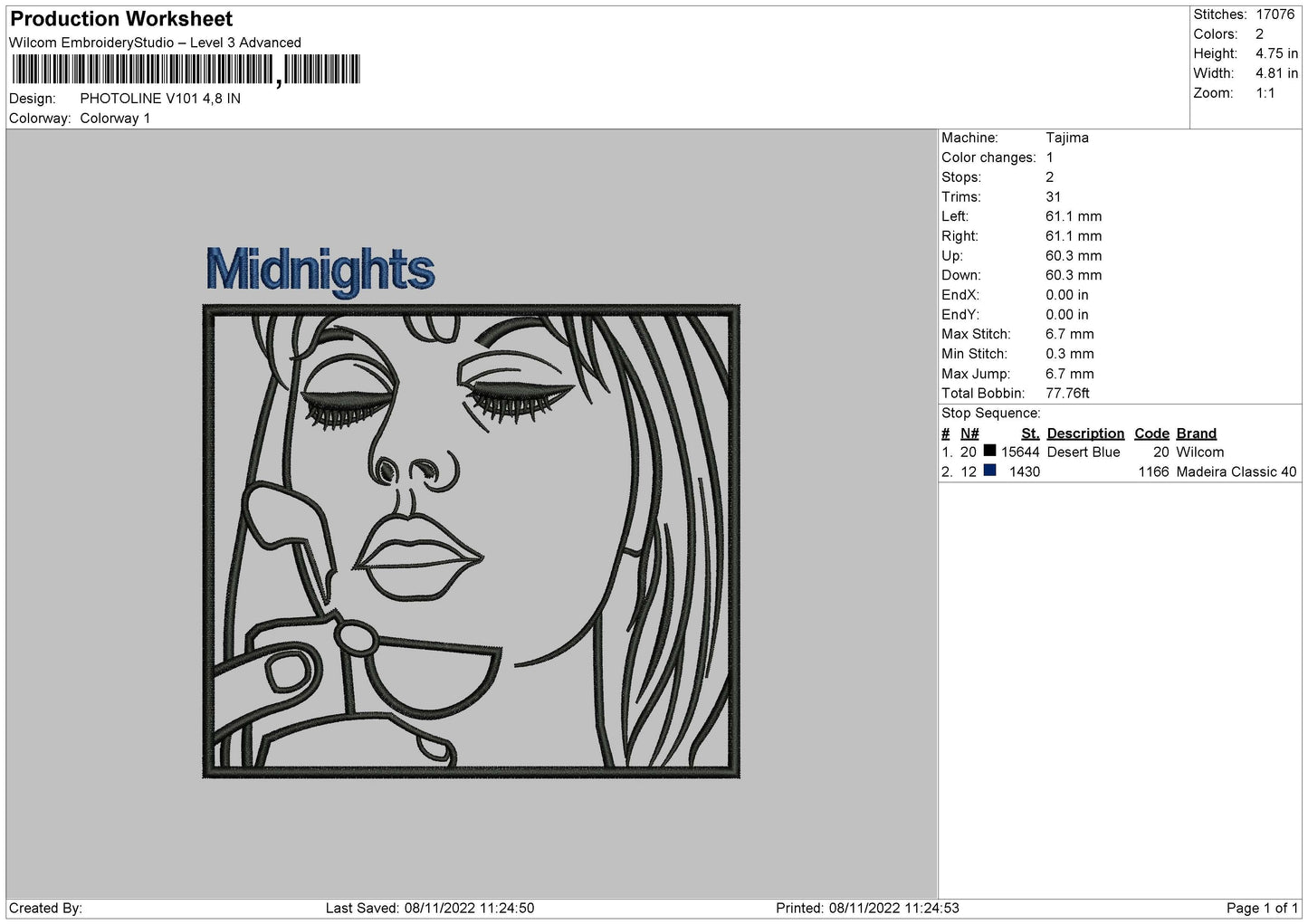Click the Machine value Tajima
Screen dimensions: 1308x924
pyautogui.click(x=1067, y=138)
